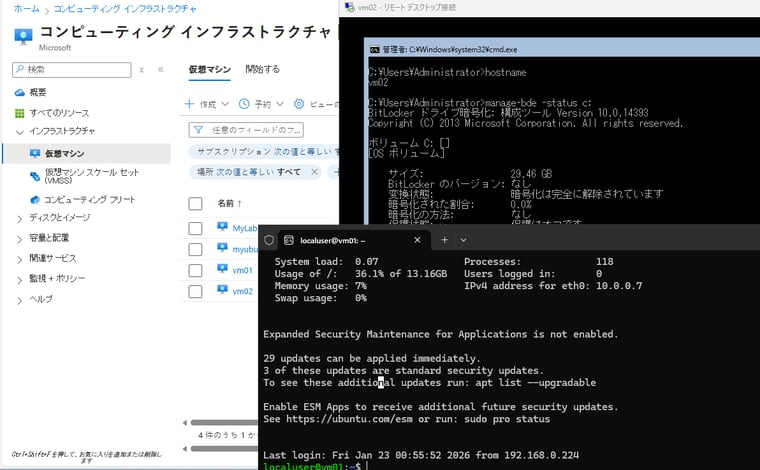Open the 作成 dropdown chevron
760x470 pixels.
click(x=225, y=104)
